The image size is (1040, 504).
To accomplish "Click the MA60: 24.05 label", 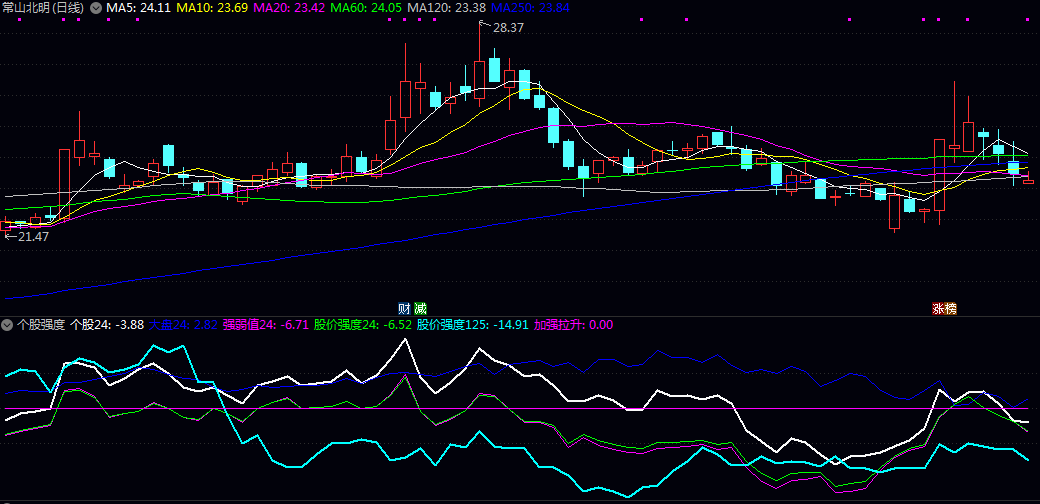I will (366, 9).
